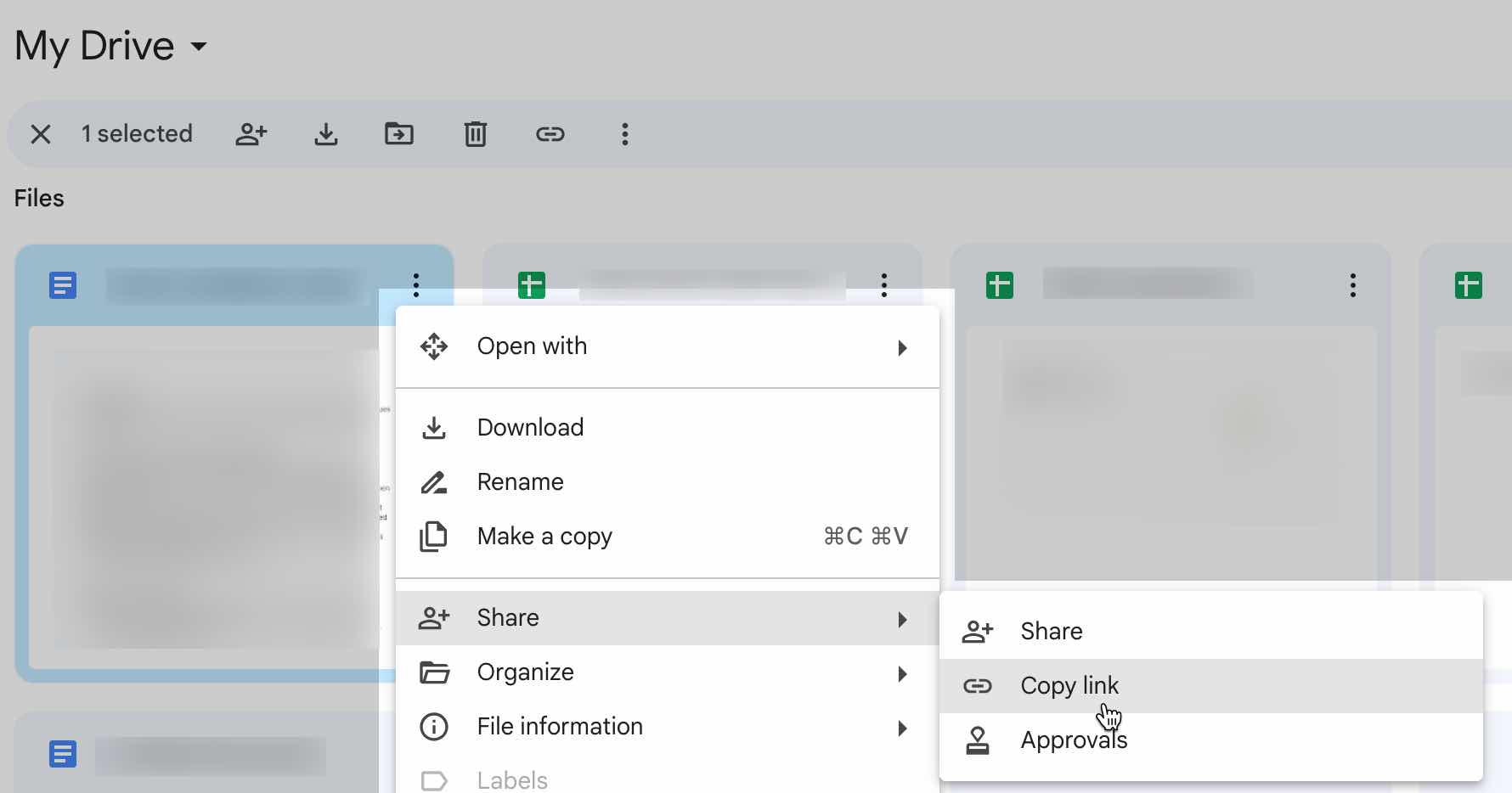Screen dimensions: 1512x793
Task: Open the three-dot menu on the third file card
Action: coord(1352,285)
